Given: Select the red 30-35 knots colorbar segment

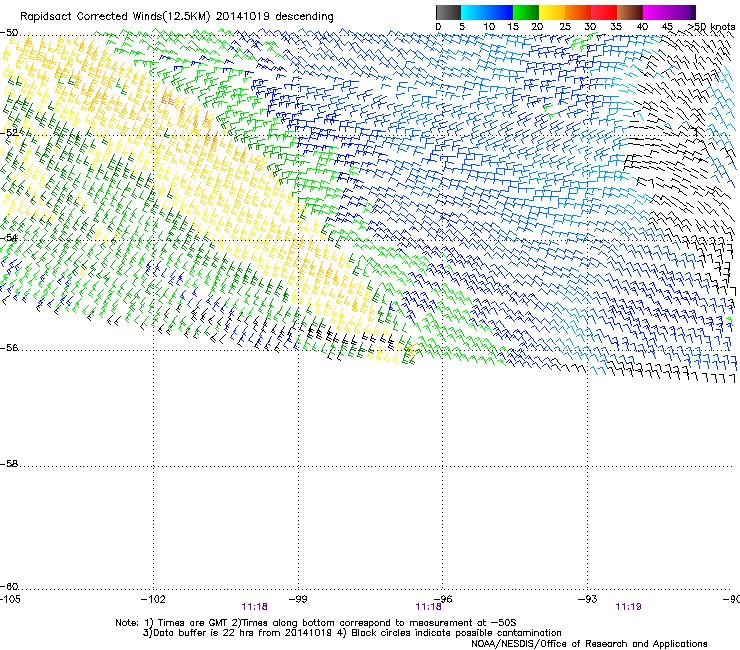Looking at the screenshot, I should [604, 12].
